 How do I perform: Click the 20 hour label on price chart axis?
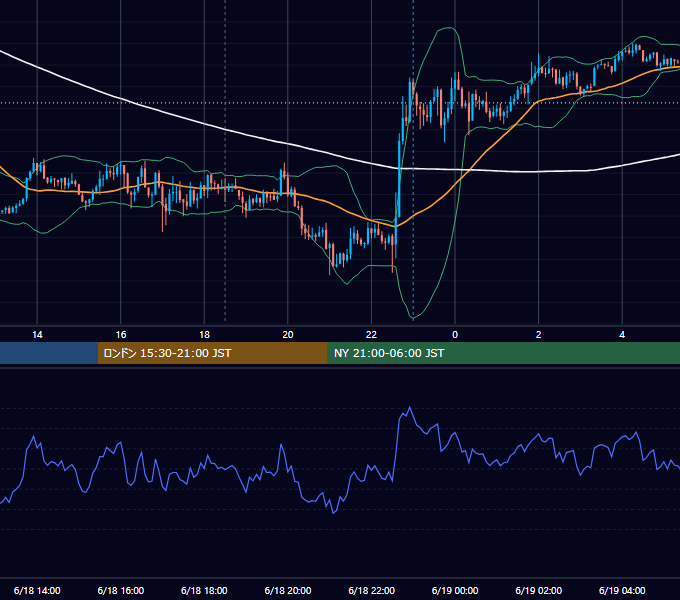pyautogui.click(x=288, y=335)
